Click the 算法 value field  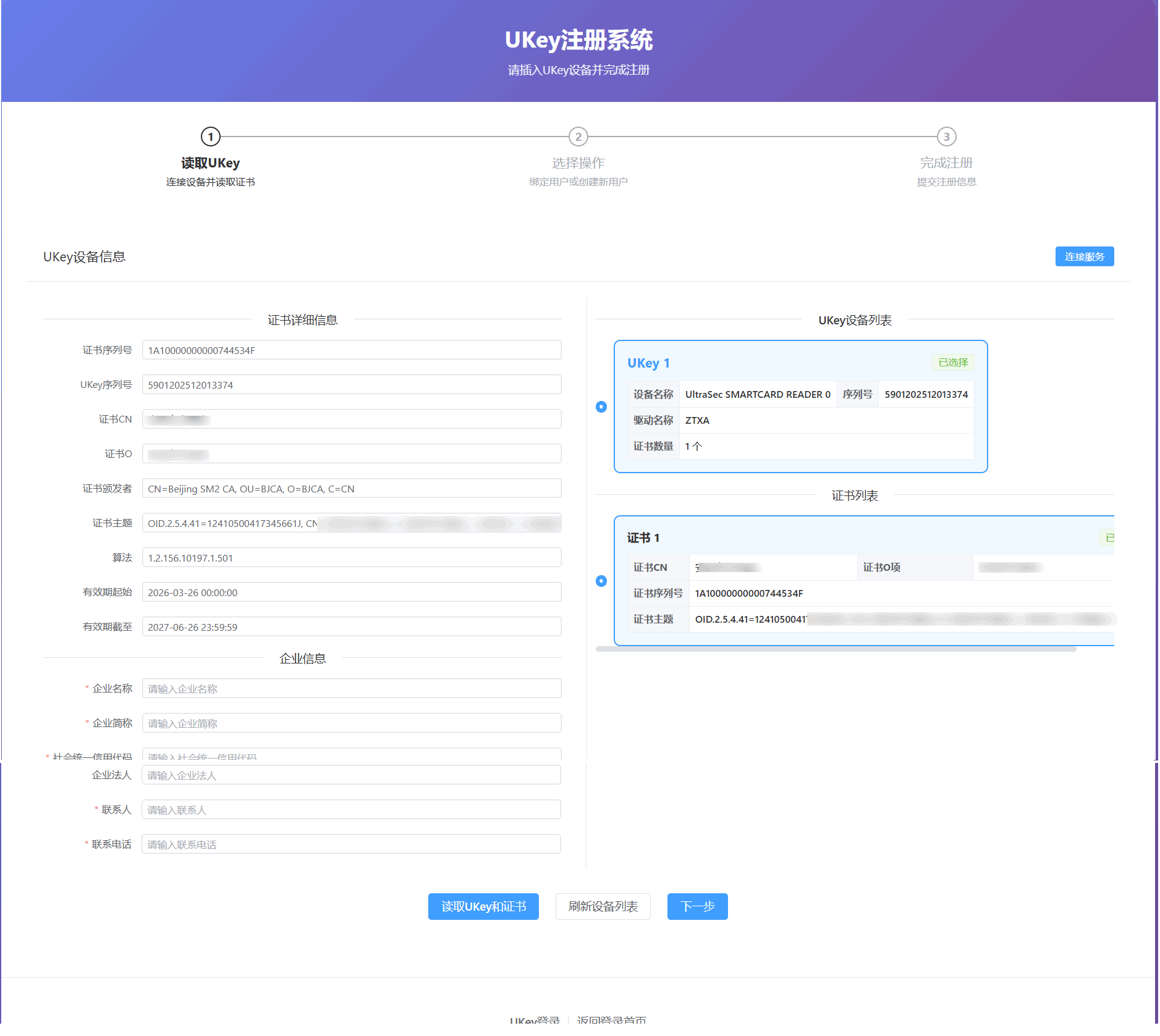coord(351,557)
